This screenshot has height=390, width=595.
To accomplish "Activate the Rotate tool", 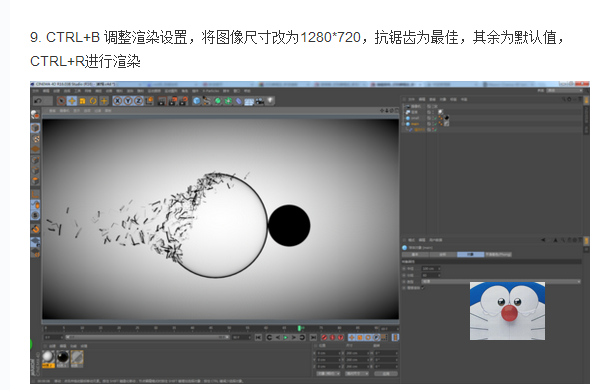I will (93, 101).
